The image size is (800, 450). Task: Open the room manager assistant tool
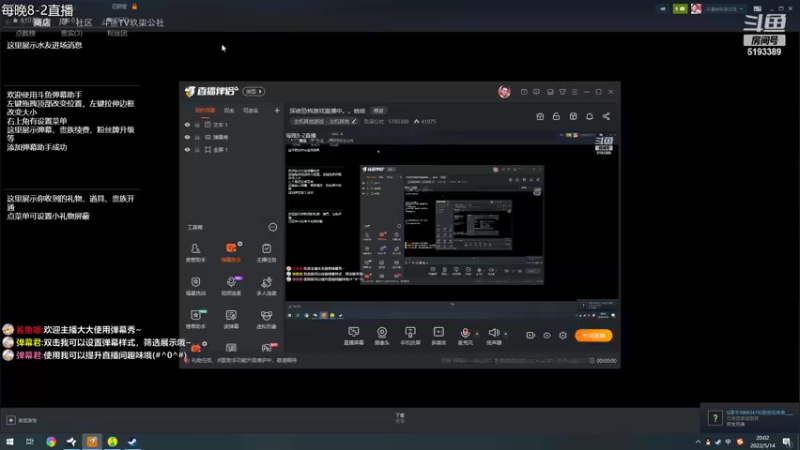(x=195, y=252)
